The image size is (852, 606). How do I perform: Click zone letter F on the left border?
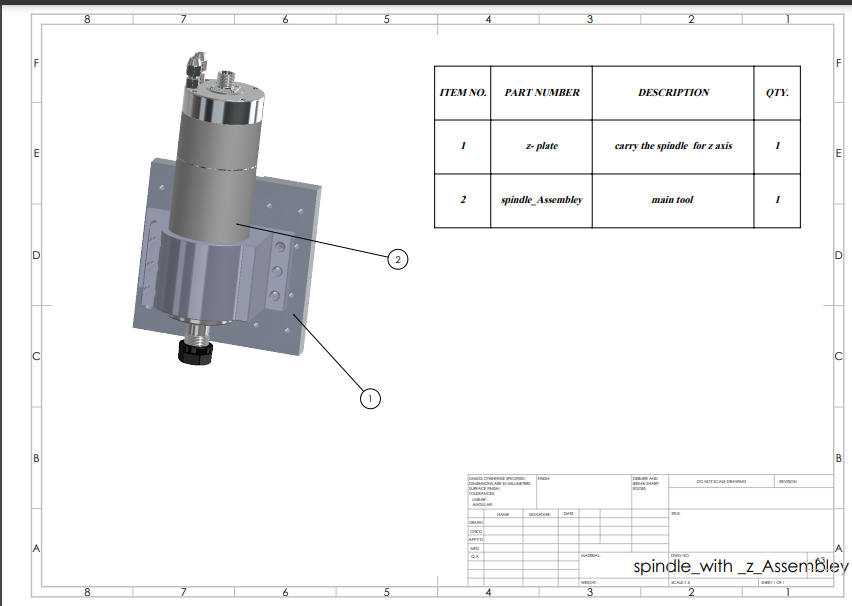pos(36,63)
